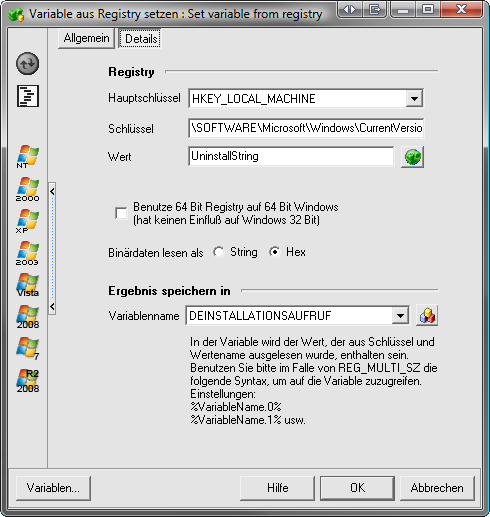This screenshot has height=517, width=490.
Task: Click the left-right arrows title bar icon
Action: (x=350, y=9)
